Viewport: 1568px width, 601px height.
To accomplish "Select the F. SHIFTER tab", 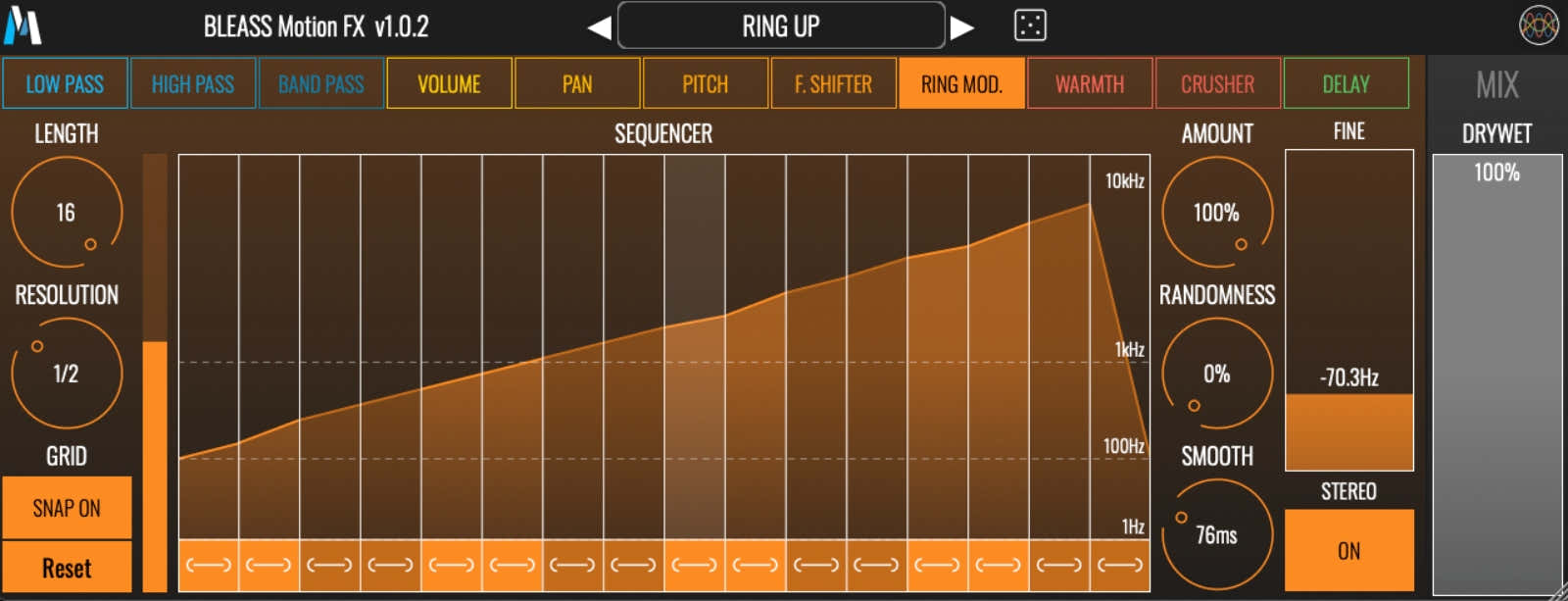I will (x=834, y=83).
